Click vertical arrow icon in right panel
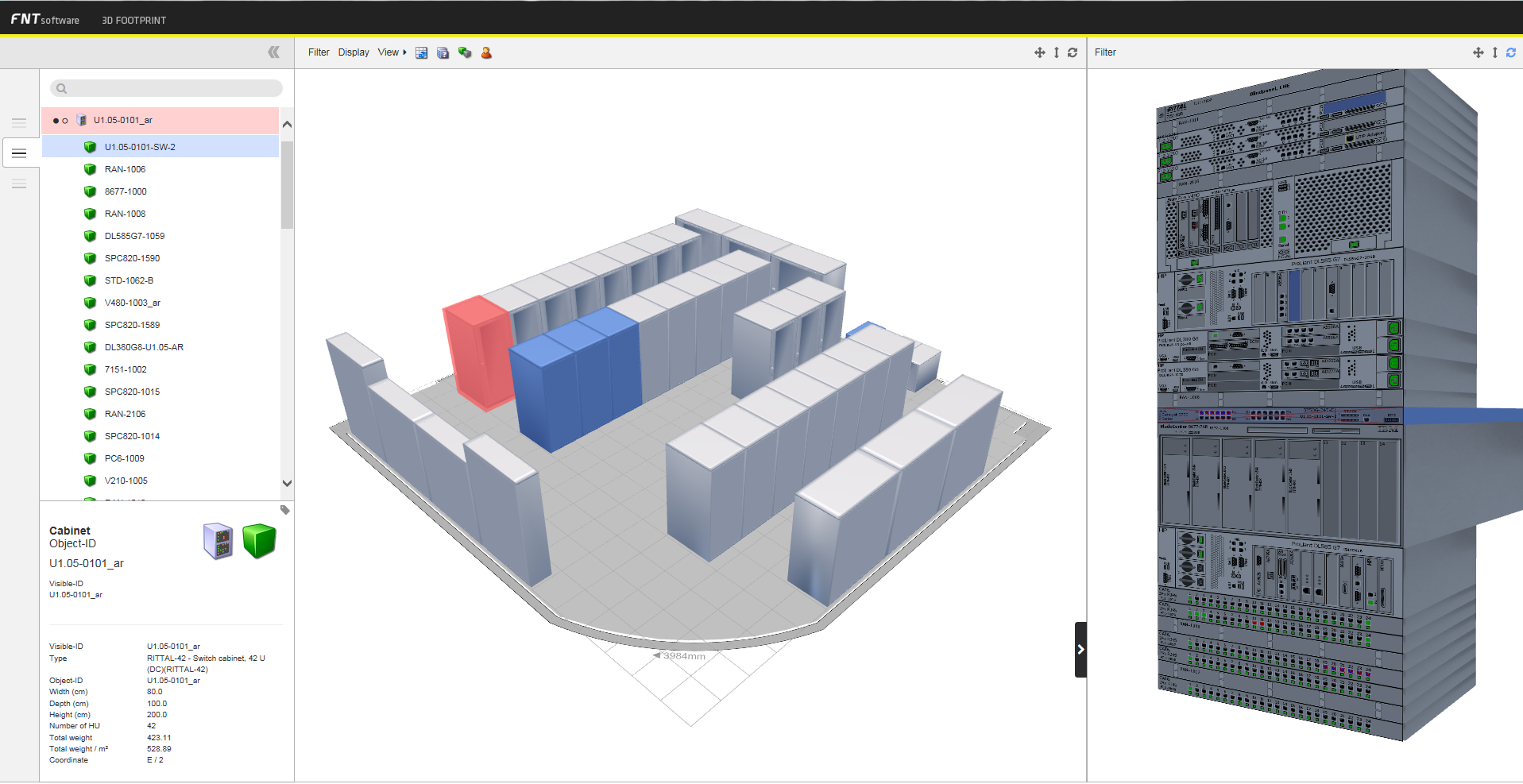Viewport: 1523px width, 784px height. 1494,52
